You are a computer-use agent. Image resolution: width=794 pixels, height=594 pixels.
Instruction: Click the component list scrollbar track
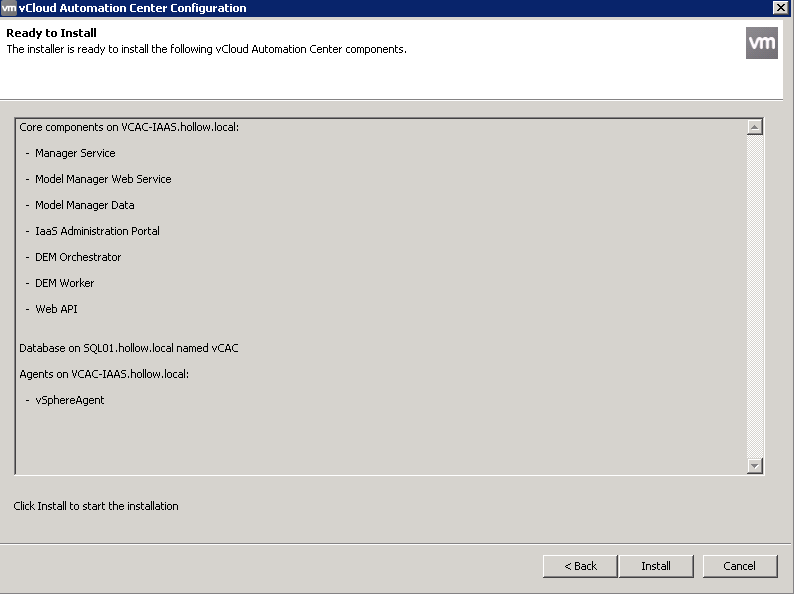[755, 300]
